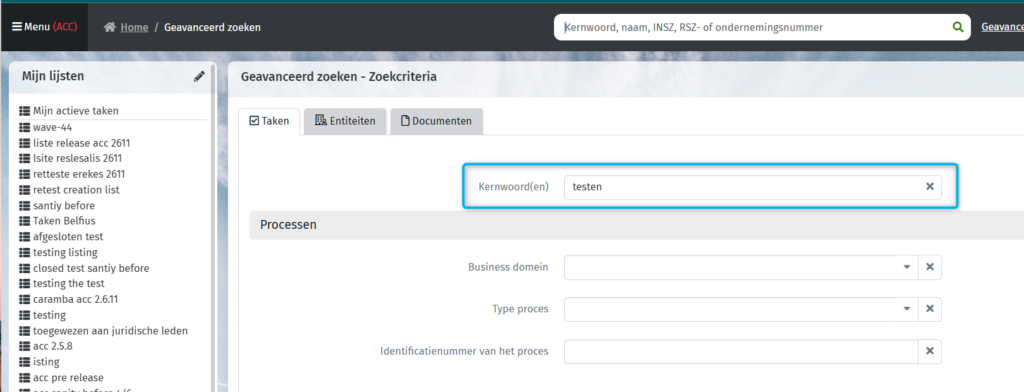Viewport: 1024px width, 392px height.
Task: Click the list icon beside caramba acc 2.6.11
Action: pyautogui.click(x=25, y=299)
